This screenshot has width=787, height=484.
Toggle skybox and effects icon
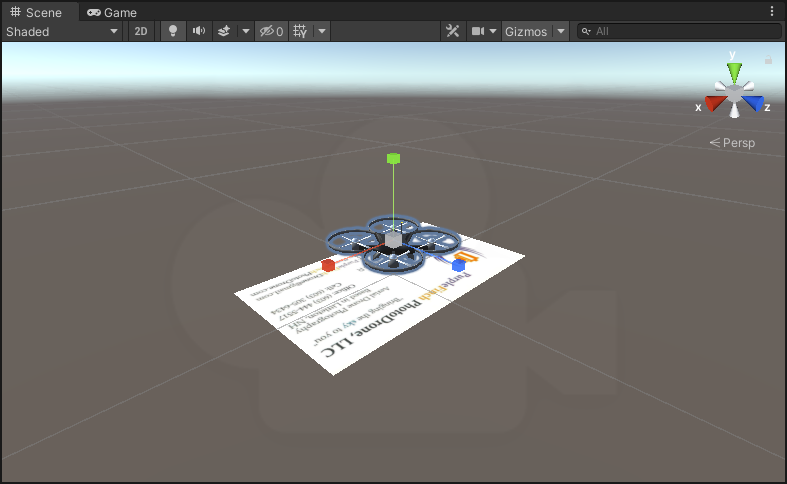pos(224,32)
